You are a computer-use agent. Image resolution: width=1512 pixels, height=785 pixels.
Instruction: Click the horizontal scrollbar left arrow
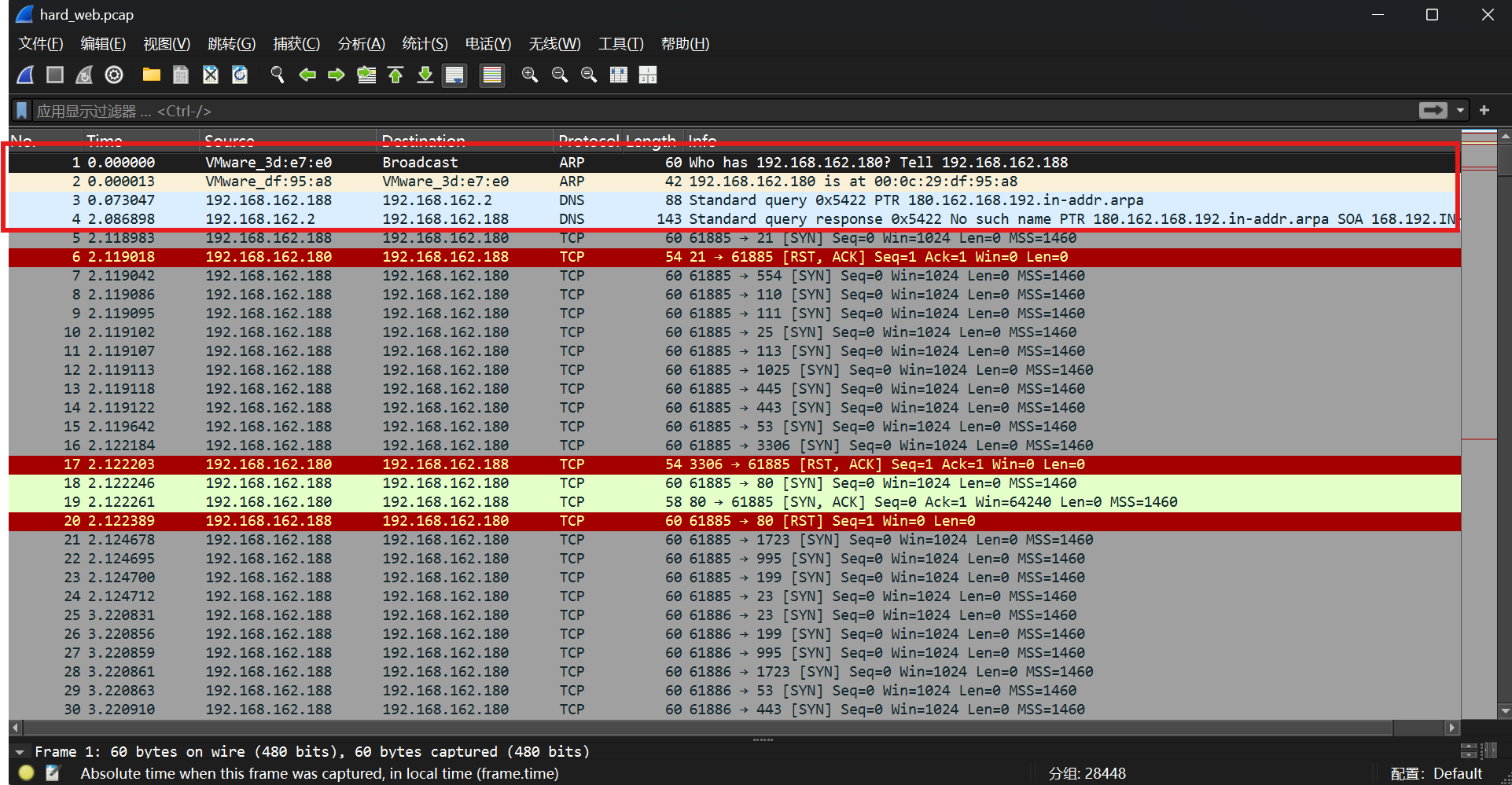(16, 728)
